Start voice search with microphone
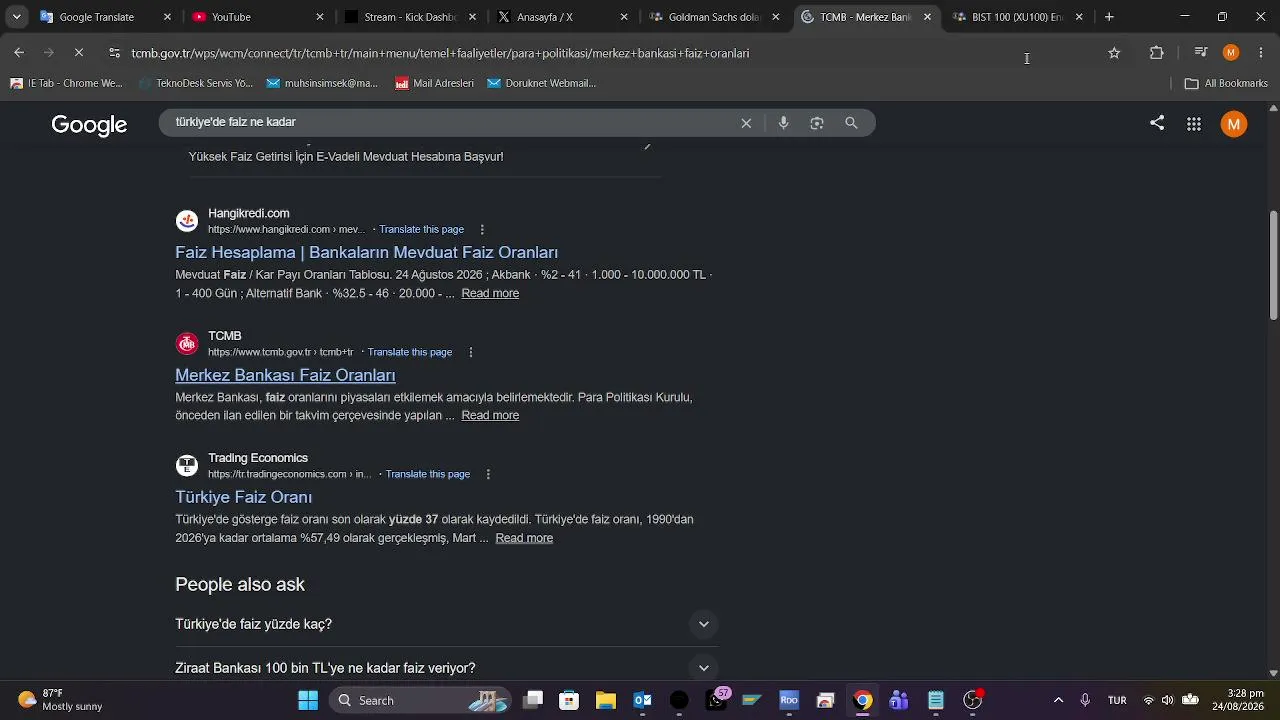1280x720 pixels. tap(784, 123)
